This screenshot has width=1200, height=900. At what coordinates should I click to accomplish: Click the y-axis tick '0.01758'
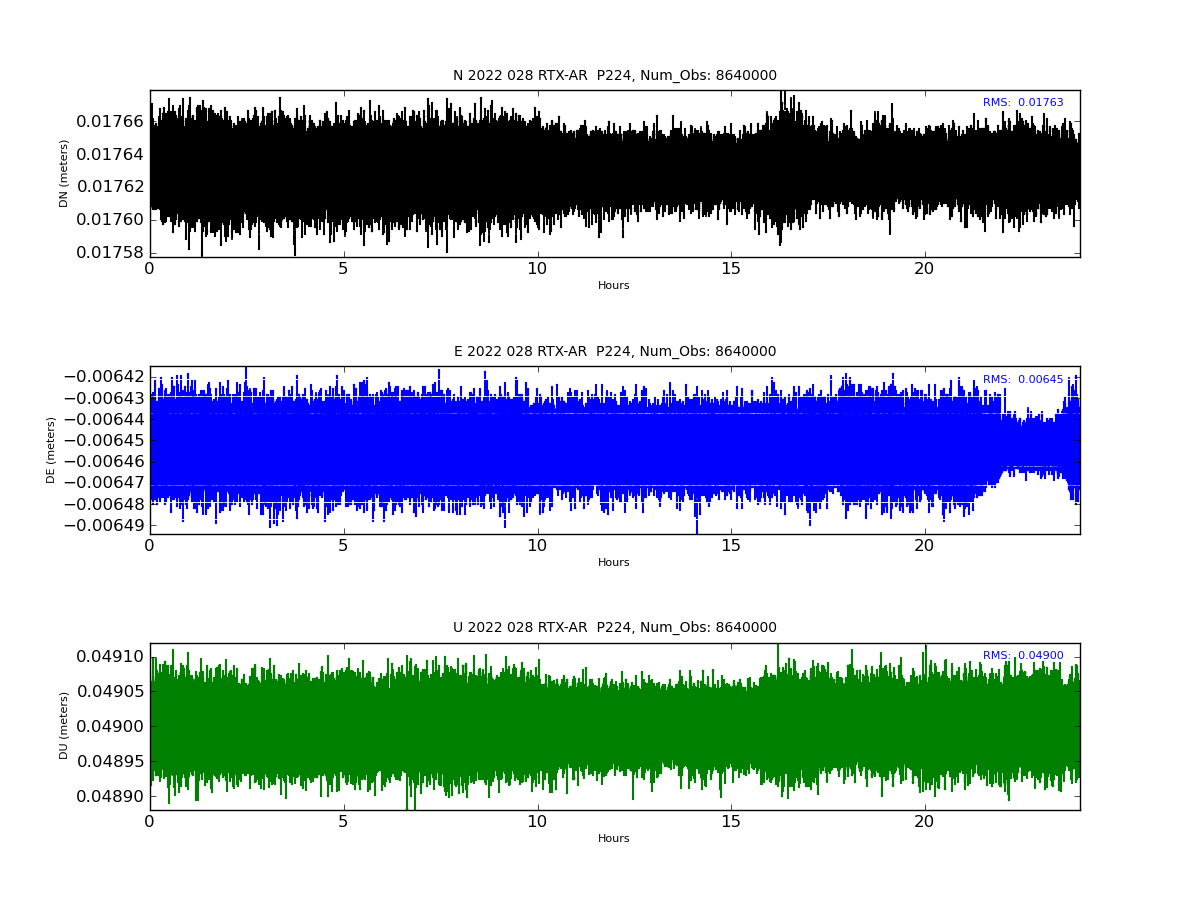click(110, 252)
